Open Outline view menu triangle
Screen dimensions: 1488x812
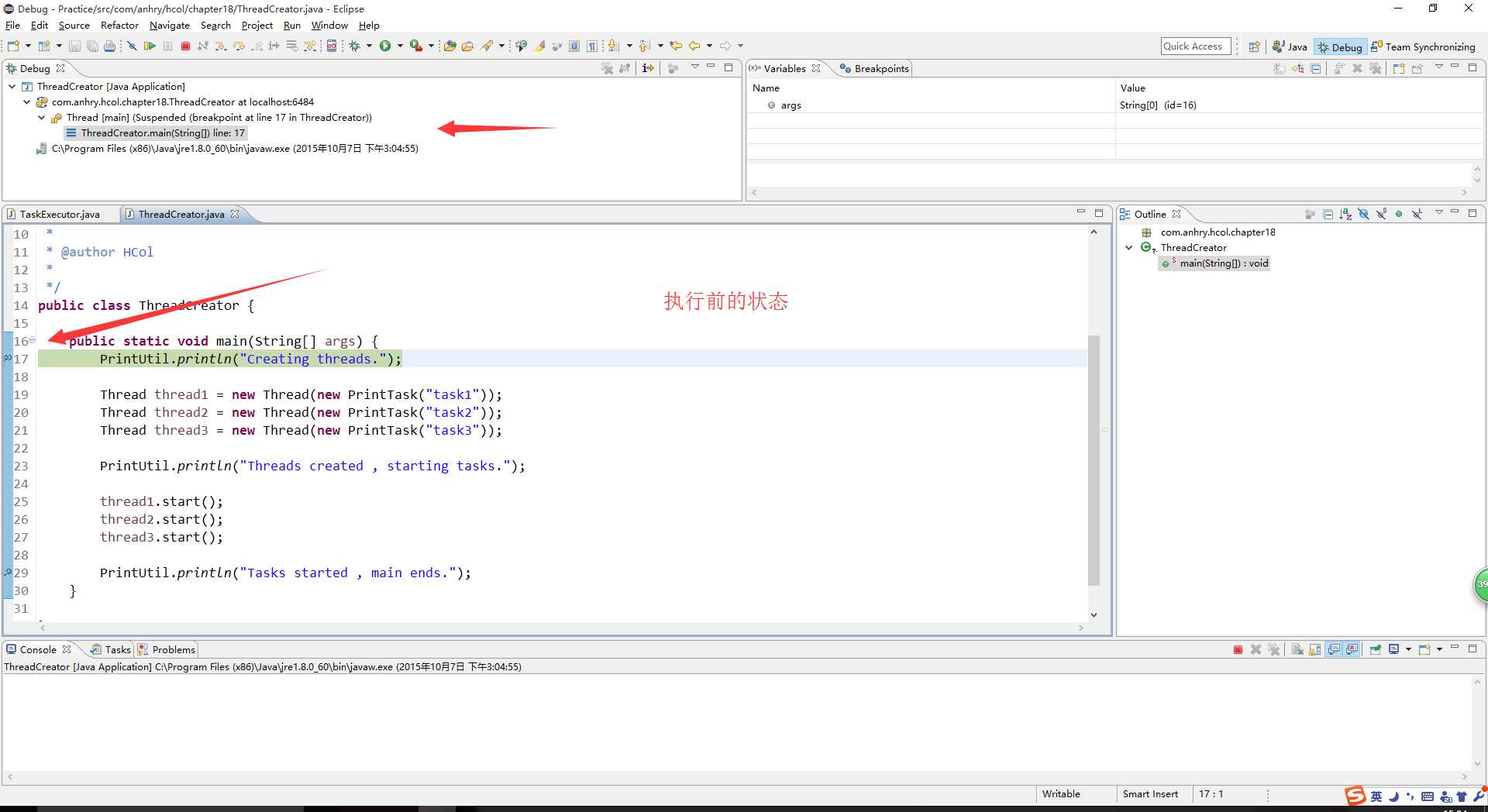coord(1439,212)
